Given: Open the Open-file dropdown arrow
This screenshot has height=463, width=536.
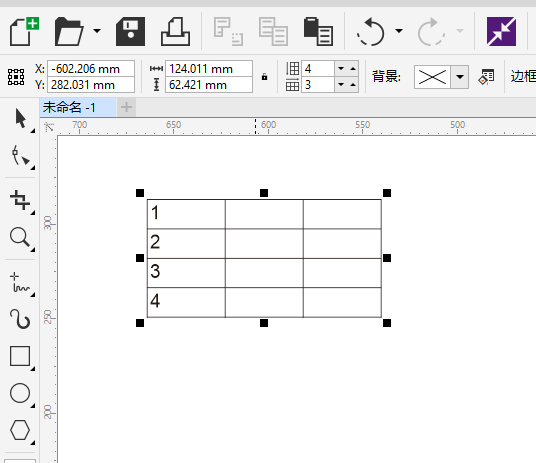Looking at the screenshot, I should (x=97, y=31).
